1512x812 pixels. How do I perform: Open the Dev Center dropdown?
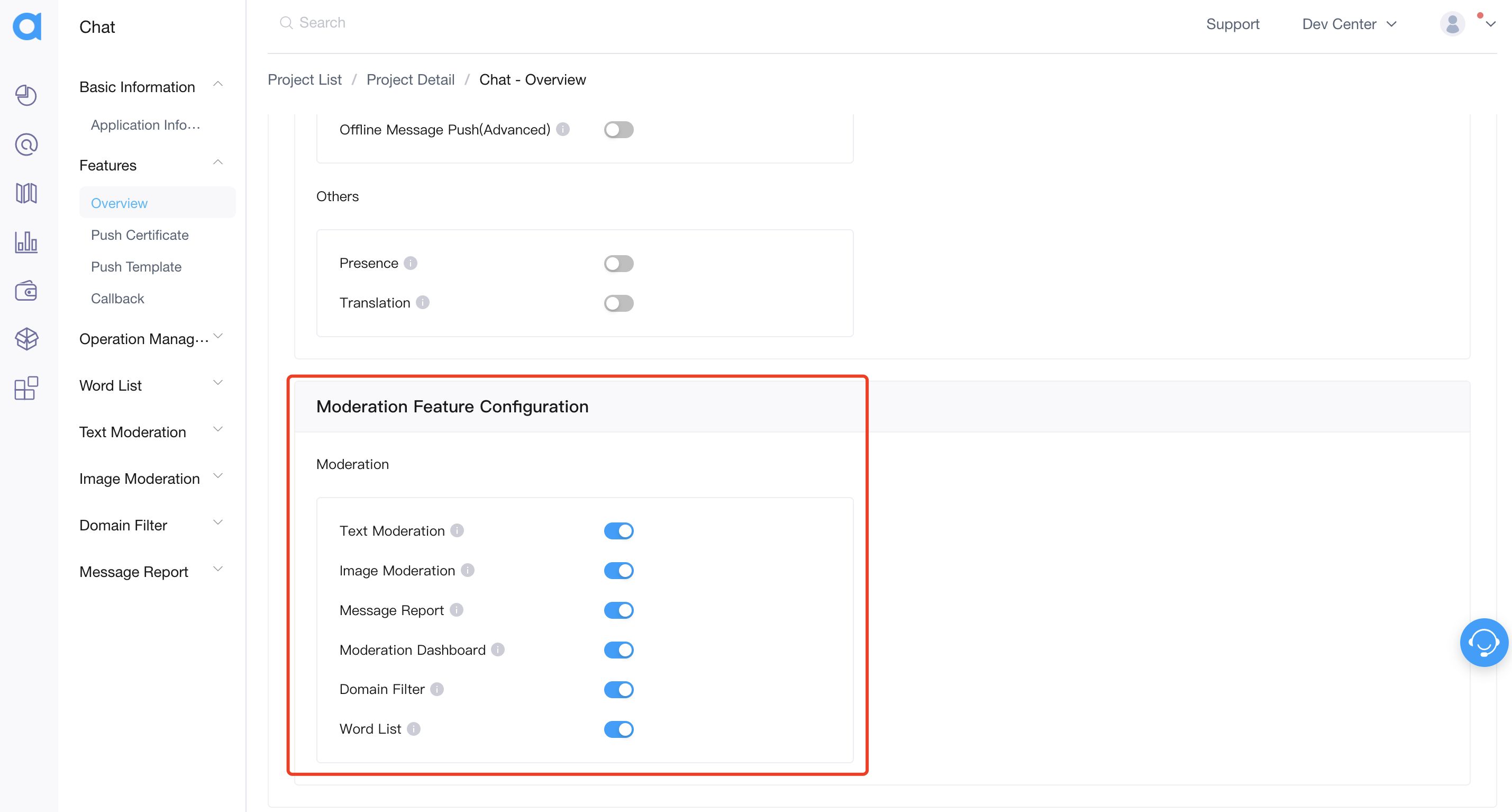[1350, 22]
